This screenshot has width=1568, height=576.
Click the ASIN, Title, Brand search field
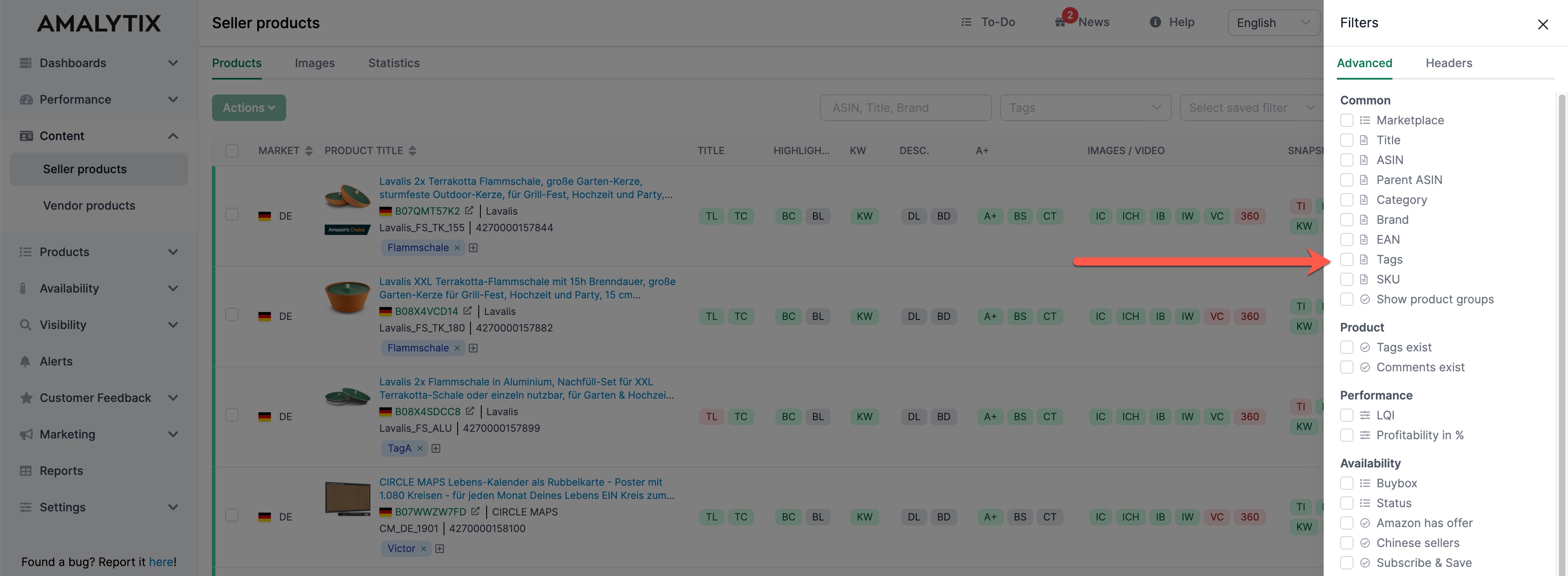905,108
